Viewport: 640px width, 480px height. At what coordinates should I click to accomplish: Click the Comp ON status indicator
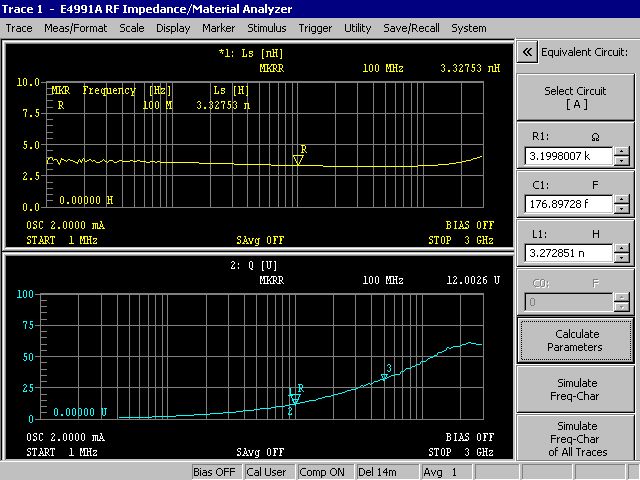pos(321,472)
